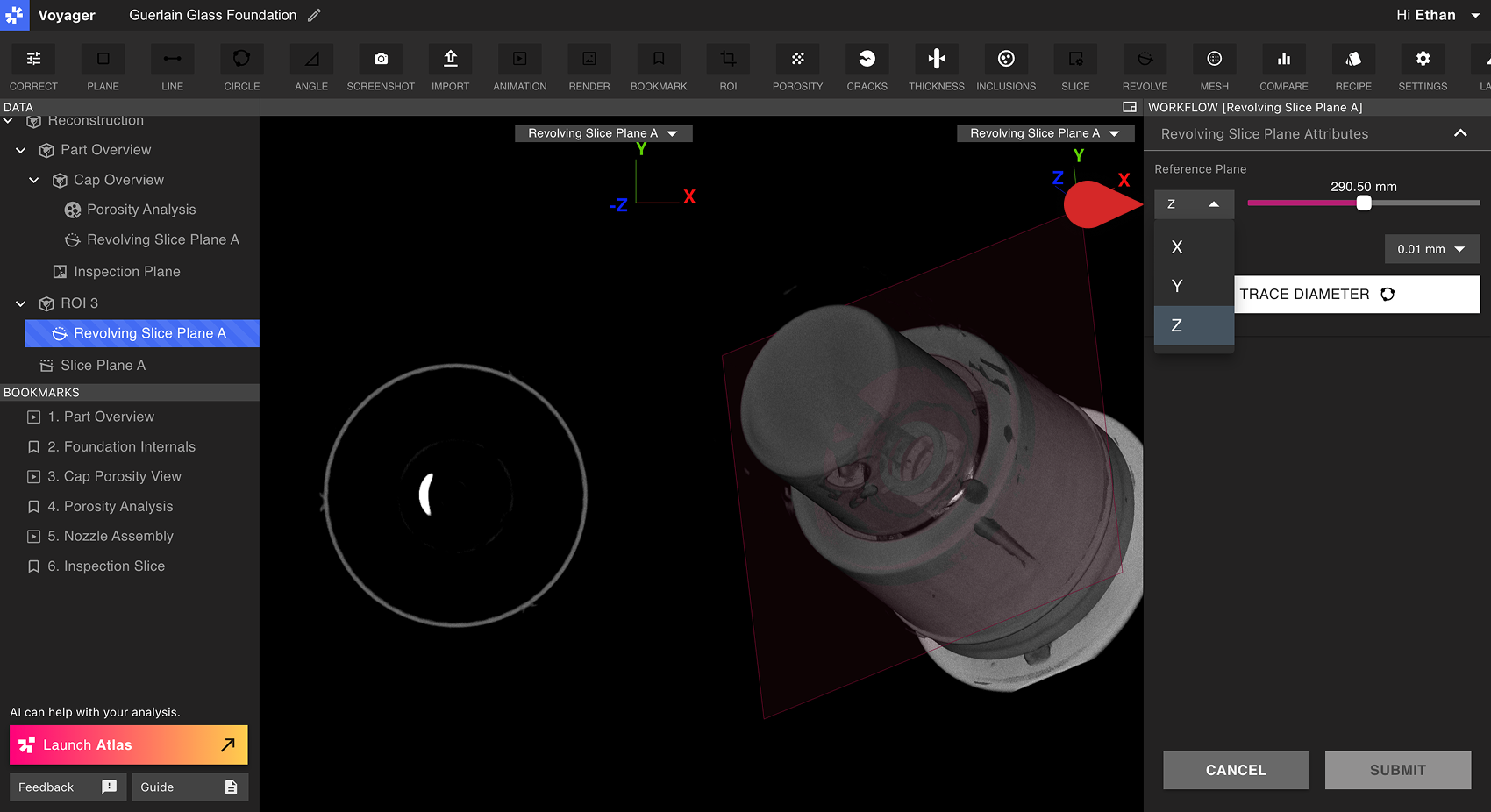Click the Voyager app logo

pyautogui.click(x=15, y=15)
